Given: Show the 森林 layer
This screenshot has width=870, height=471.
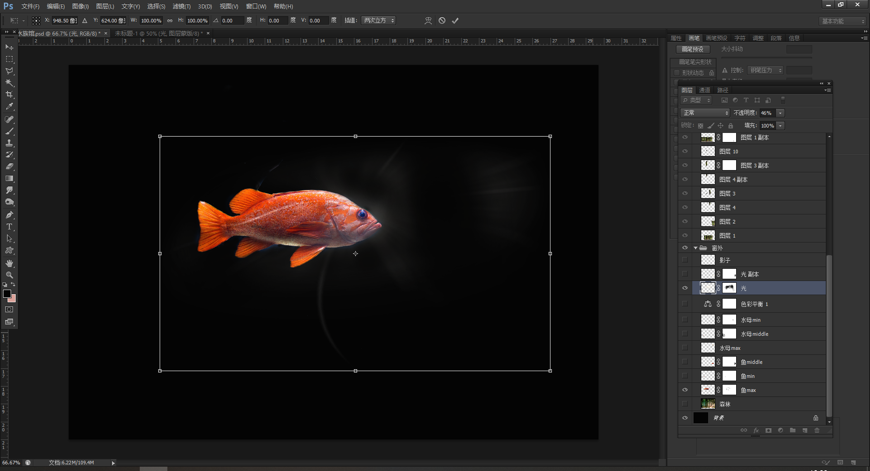Looking at the screenshot, I should tap(685, 404).
